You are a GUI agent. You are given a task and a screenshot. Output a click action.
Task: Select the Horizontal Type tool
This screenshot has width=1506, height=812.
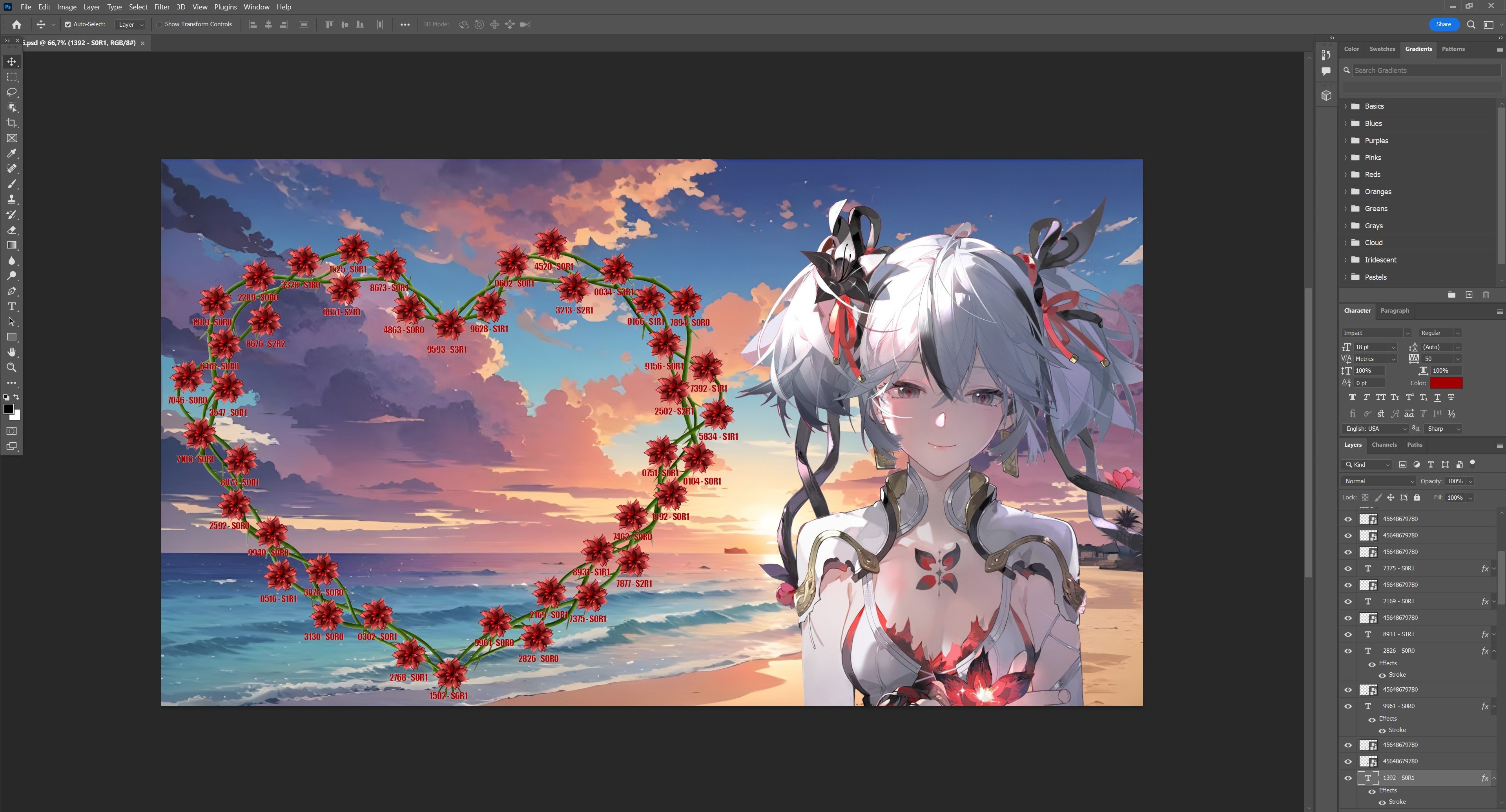12,306
